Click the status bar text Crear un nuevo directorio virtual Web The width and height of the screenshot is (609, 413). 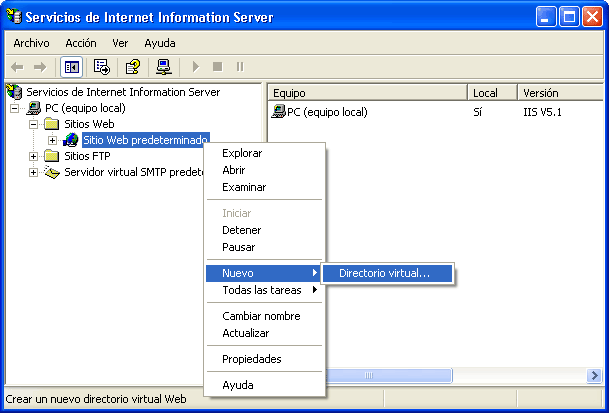pyautogui.click(x=96, y=399)
